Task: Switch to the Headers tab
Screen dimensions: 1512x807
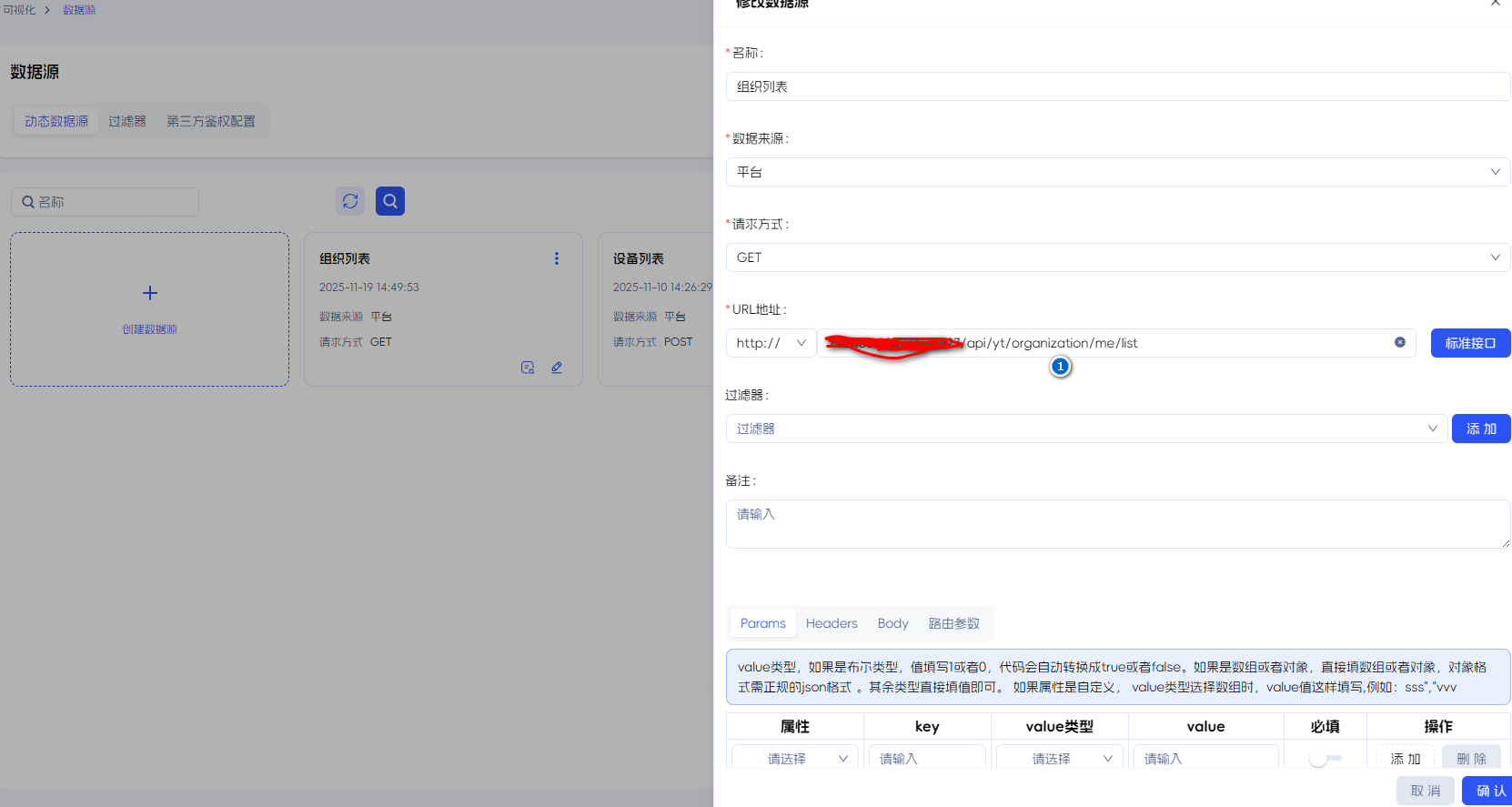Action: [832, 623]
